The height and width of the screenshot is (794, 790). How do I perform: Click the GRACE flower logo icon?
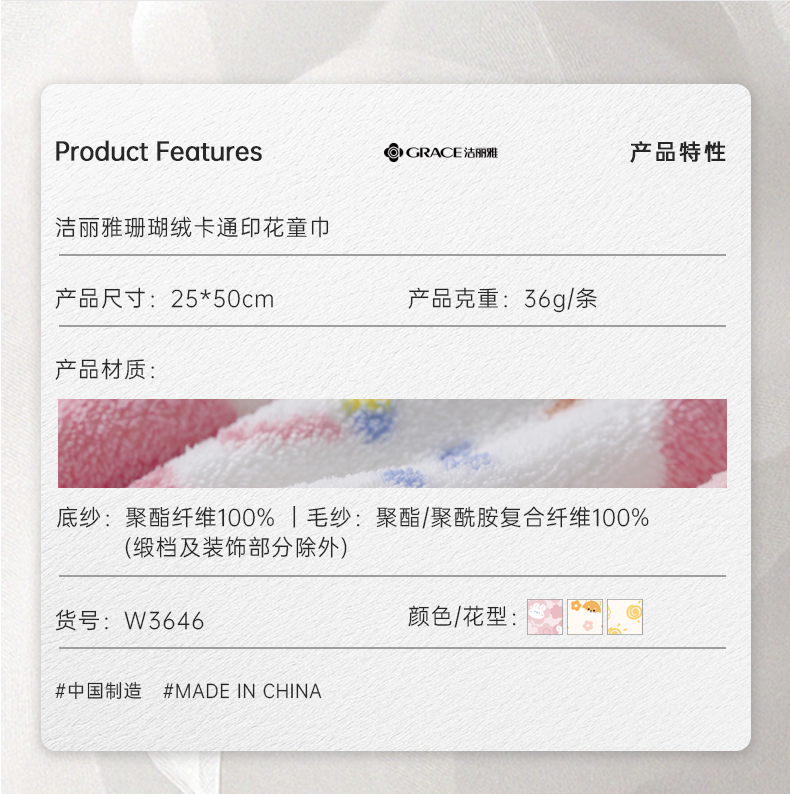[393, 152]
